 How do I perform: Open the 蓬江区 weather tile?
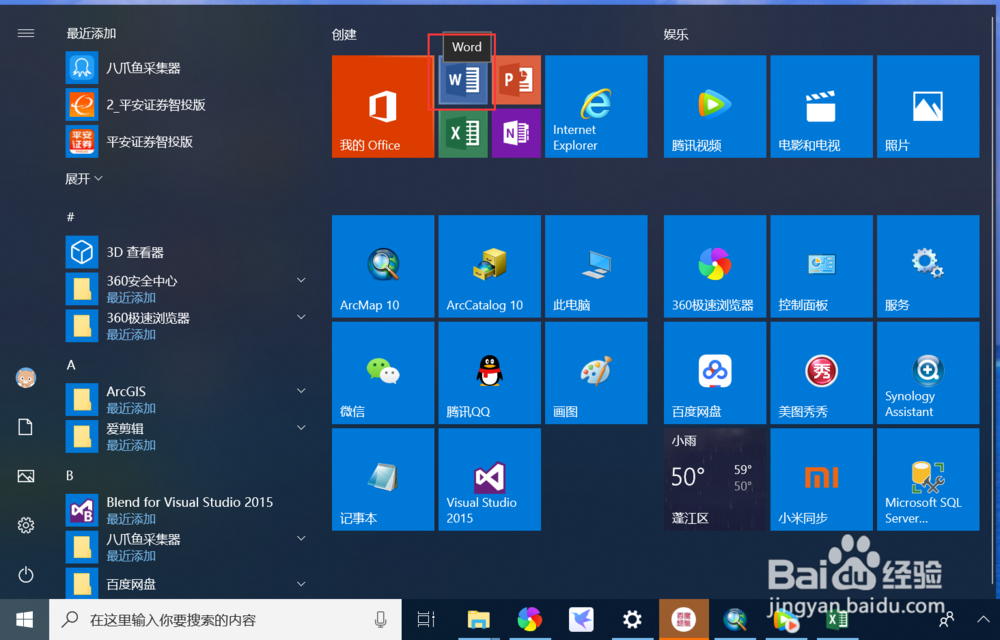pos(715,479)
